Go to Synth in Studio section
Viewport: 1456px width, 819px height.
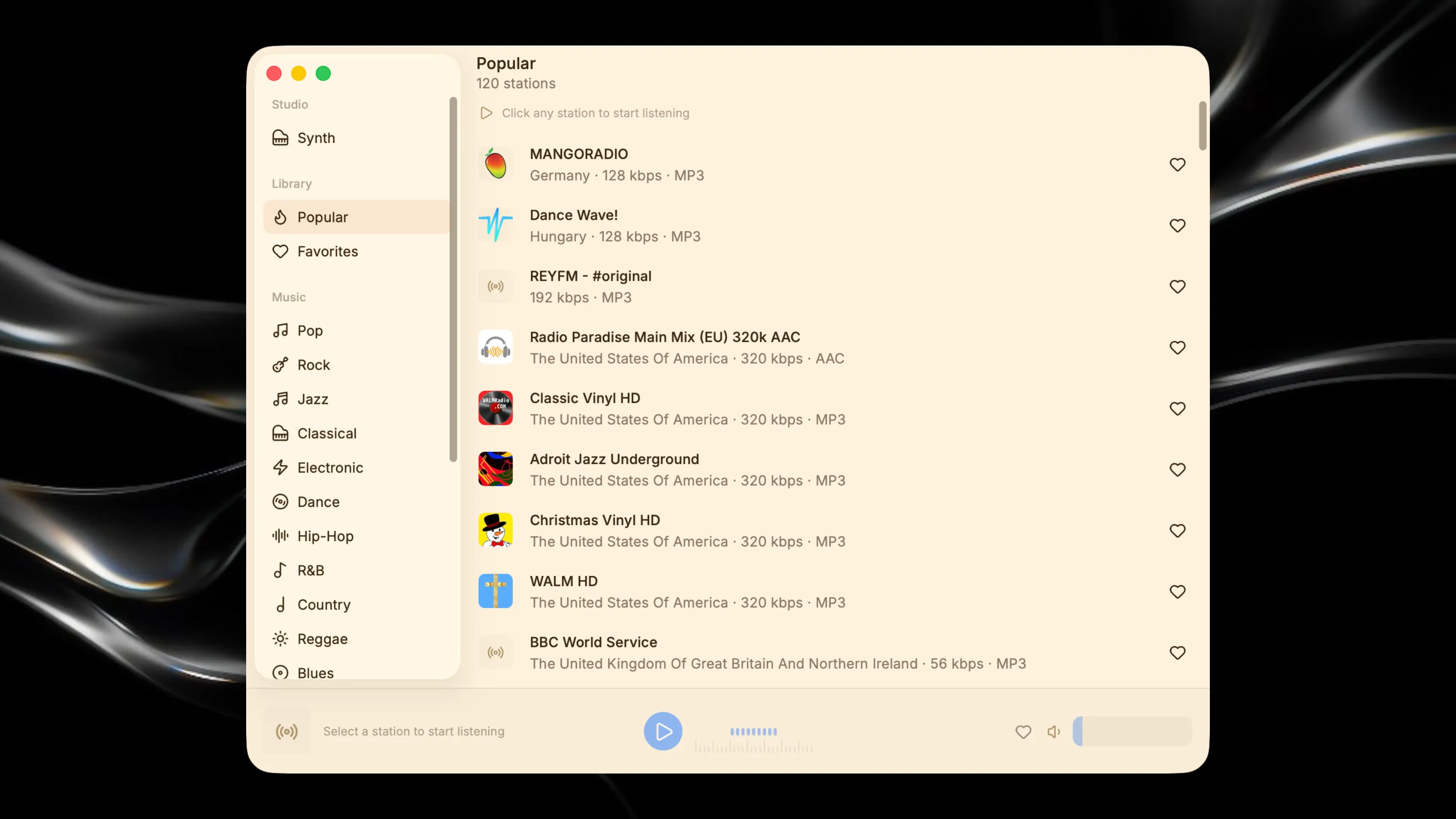tap(356, 138)
